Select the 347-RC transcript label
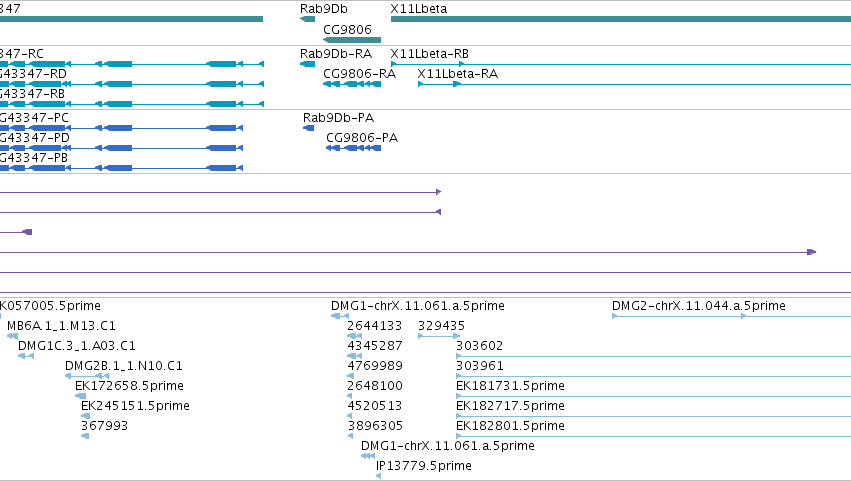 pos(22,54)
